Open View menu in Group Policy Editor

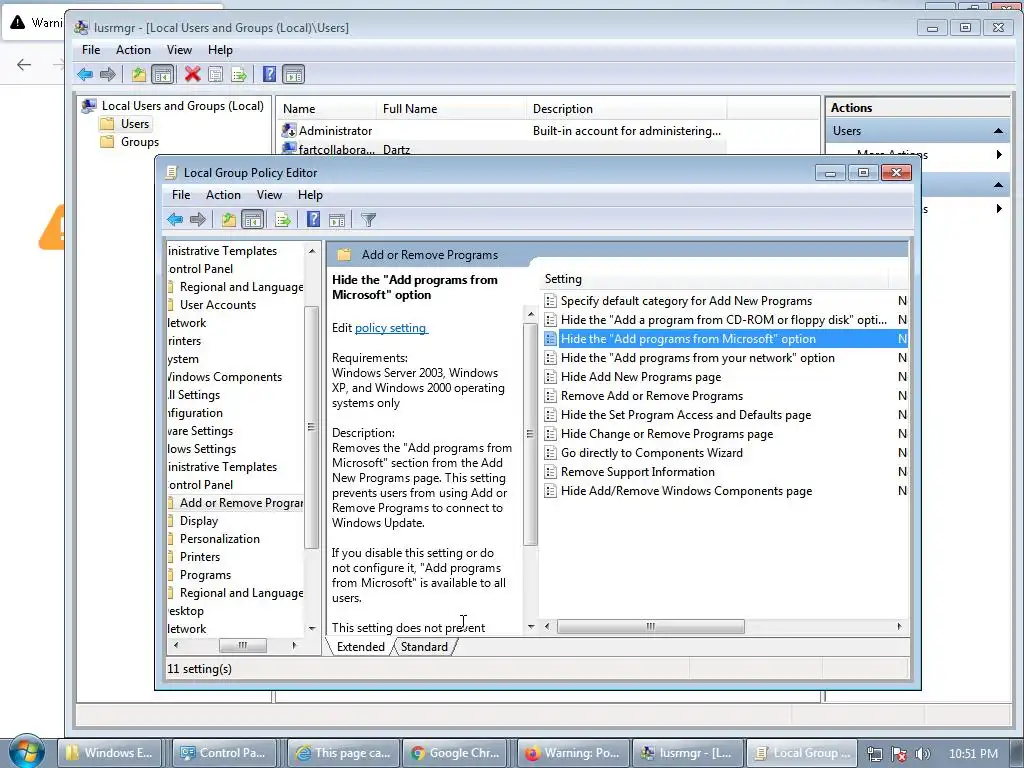[x=269, y=195]
